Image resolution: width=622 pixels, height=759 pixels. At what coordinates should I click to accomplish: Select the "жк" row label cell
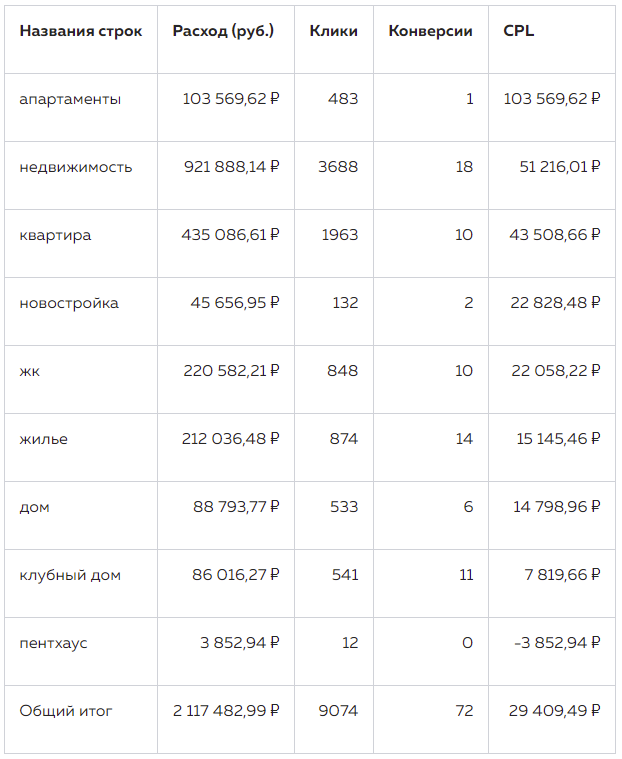tap(30, 371)
